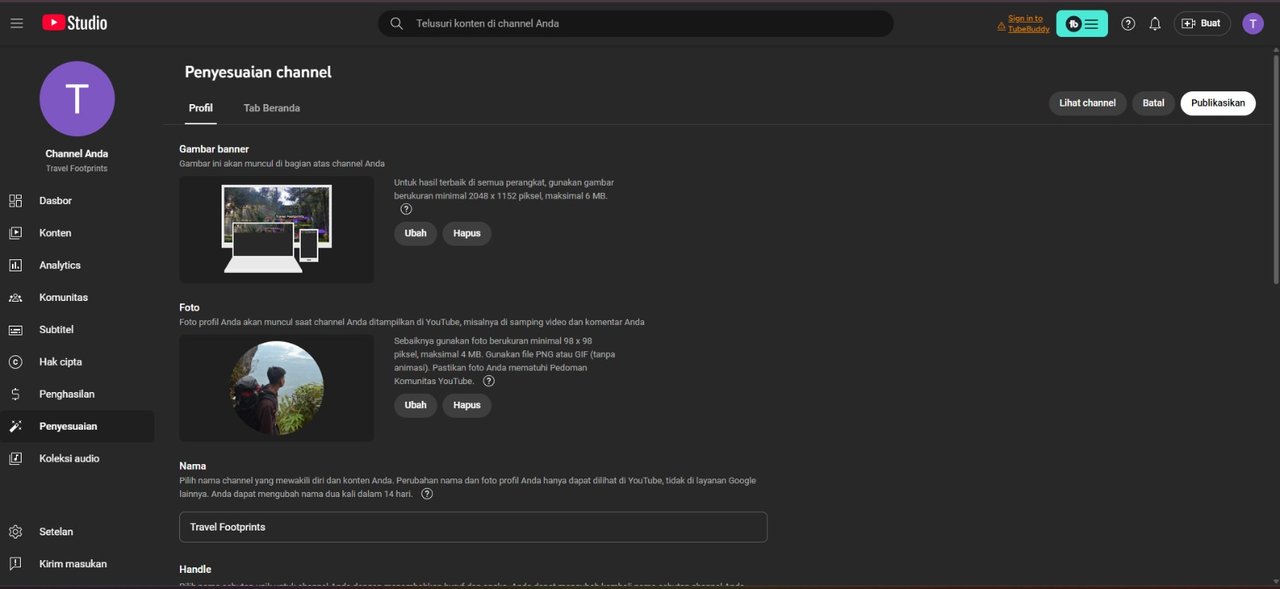The width and height of the screenshot is (1280, 589).
Task: Click the Publikasikan button
Action: (1217, 103)
